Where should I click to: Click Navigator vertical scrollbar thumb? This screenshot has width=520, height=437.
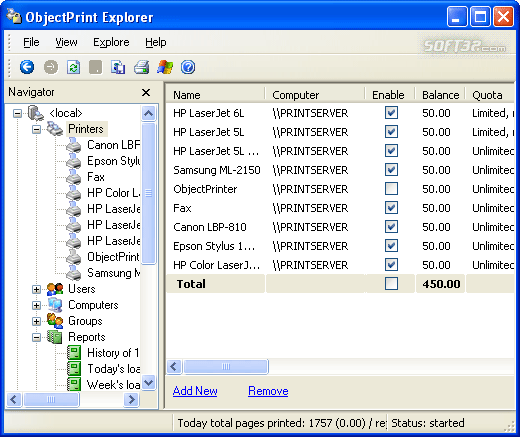pyautogui.click(x=148, y=193)
